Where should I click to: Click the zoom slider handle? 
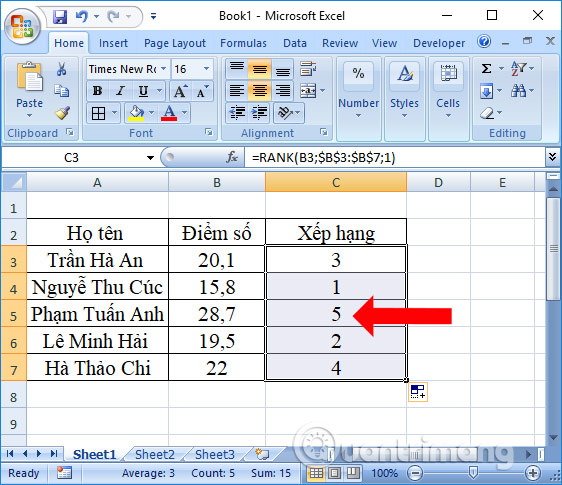point(473,473)
